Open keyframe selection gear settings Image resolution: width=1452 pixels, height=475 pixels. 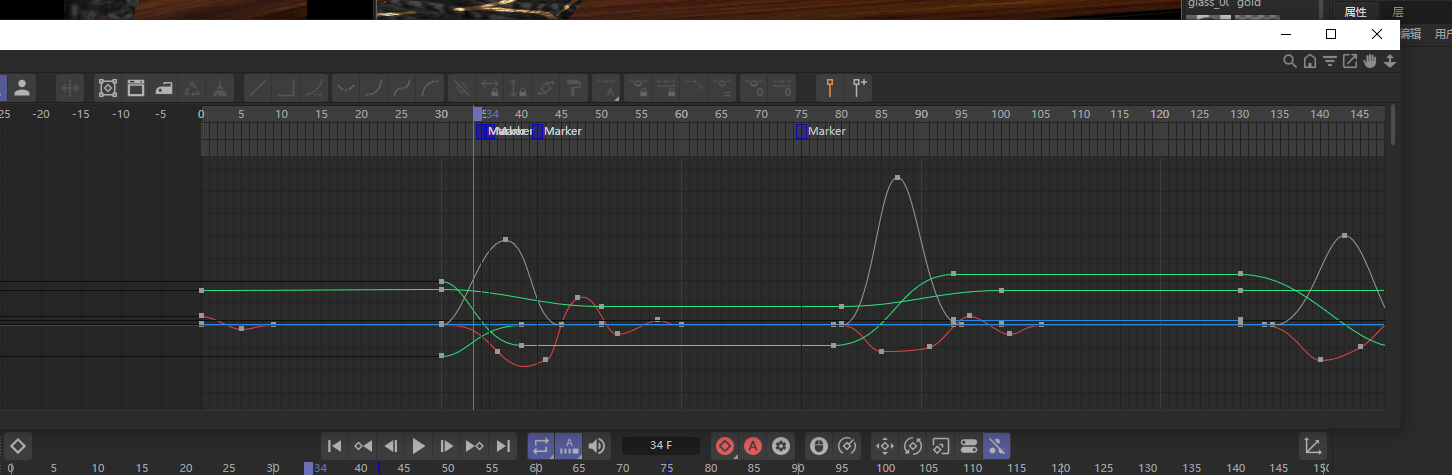781,446
